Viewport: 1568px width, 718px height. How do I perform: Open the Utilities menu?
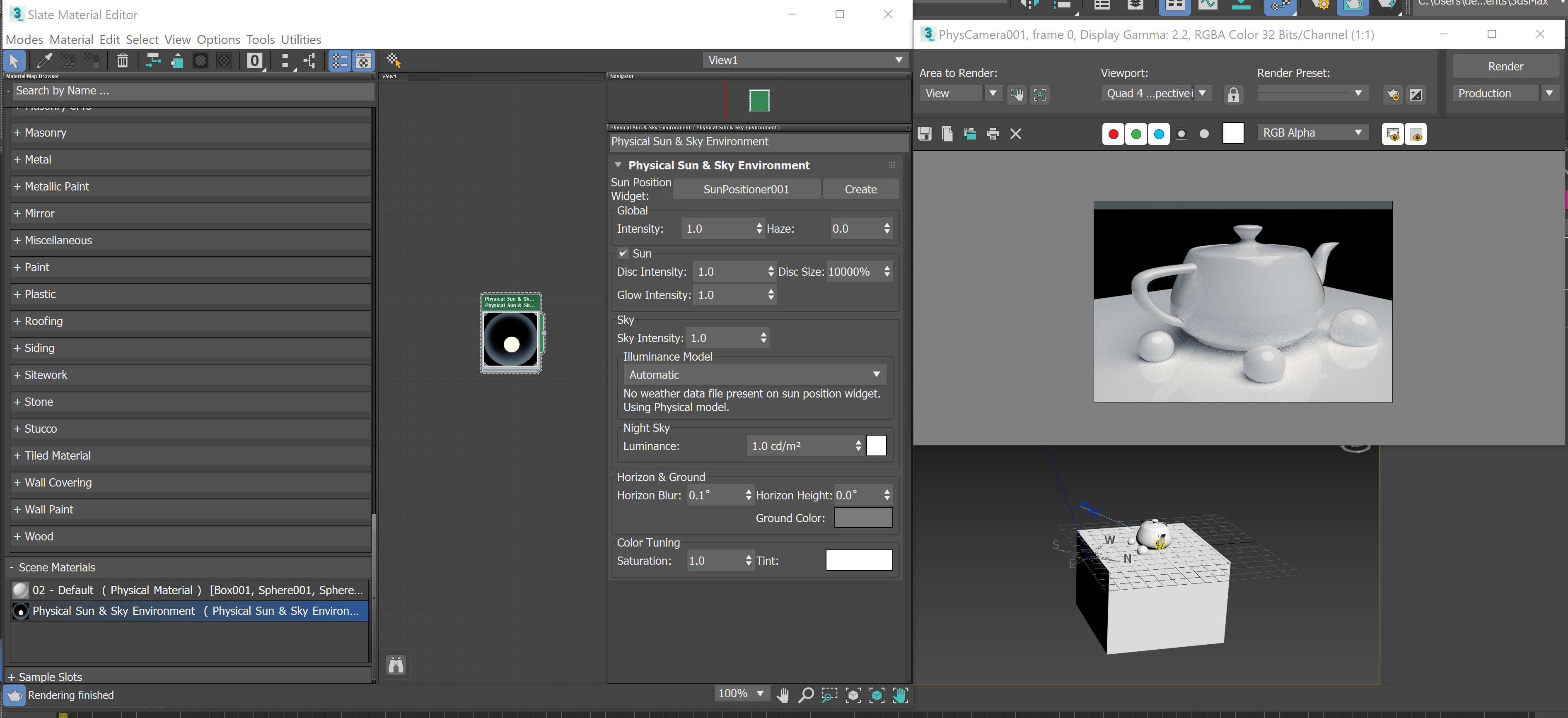pos(301,40)
